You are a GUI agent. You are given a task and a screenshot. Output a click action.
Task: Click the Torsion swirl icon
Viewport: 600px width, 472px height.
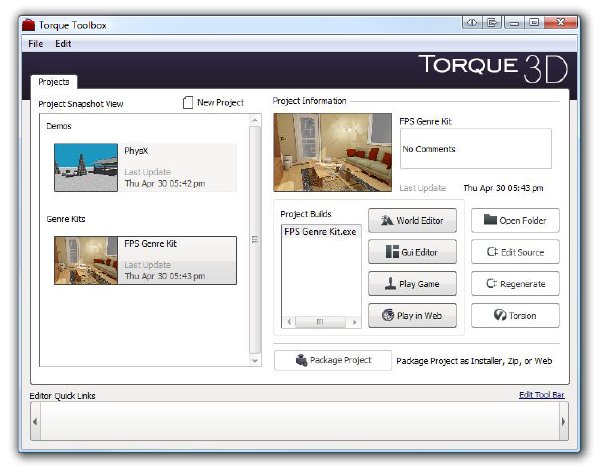[500, 315]
